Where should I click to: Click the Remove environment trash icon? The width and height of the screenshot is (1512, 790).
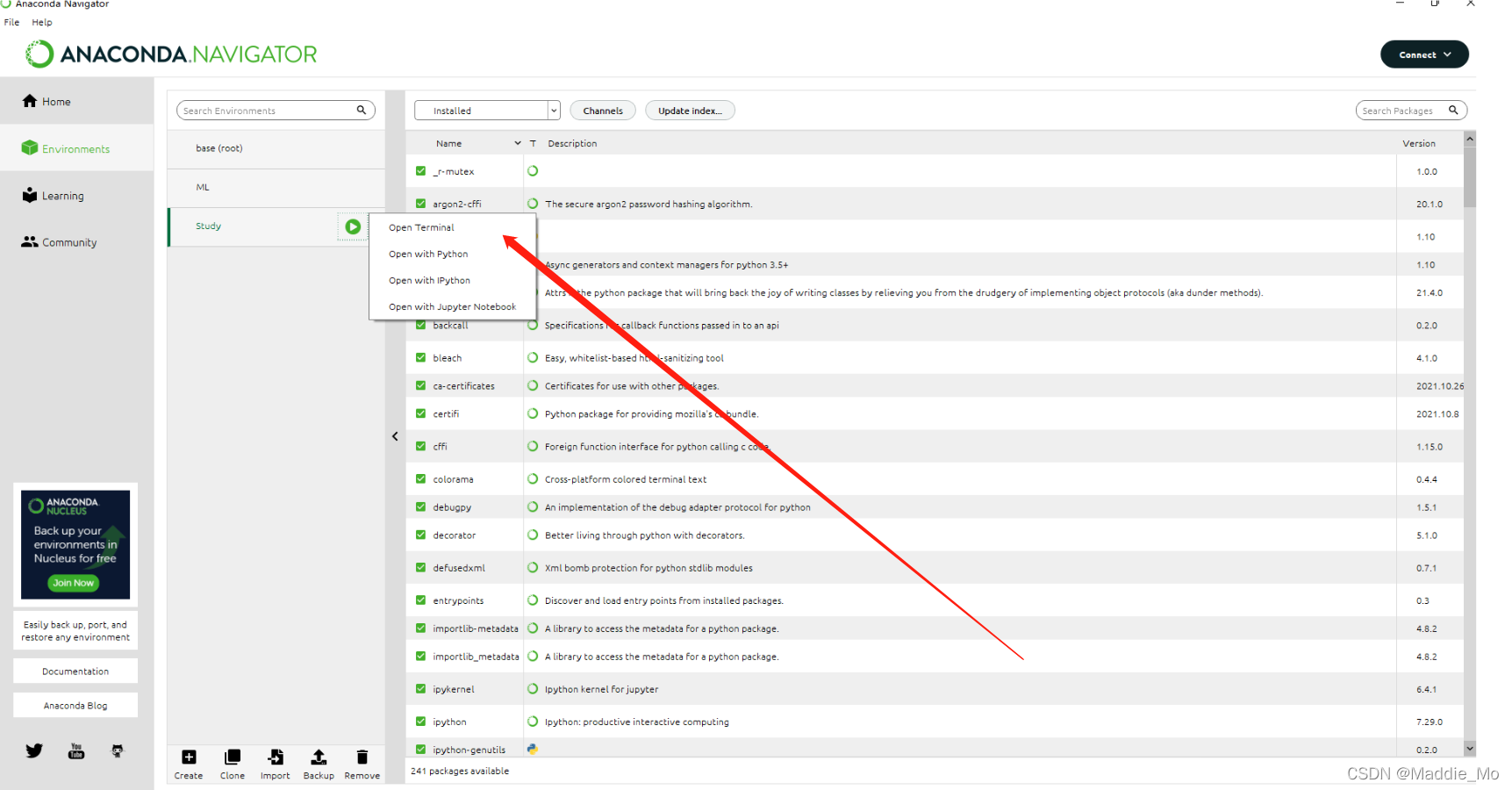tap(362, 758)
